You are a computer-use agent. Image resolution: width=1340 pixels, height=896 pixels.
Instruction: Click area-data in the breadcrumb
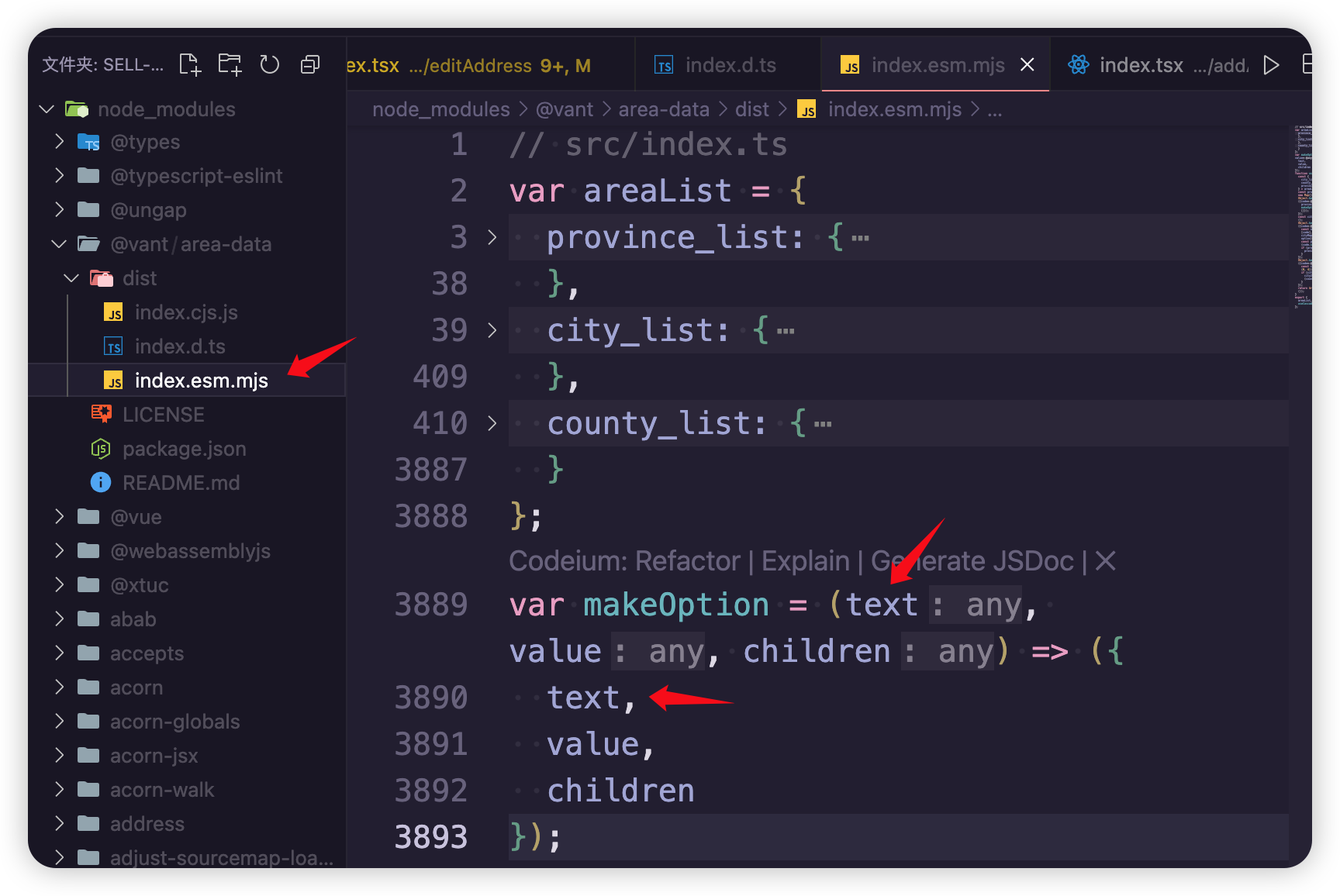[x=664, y=109]
